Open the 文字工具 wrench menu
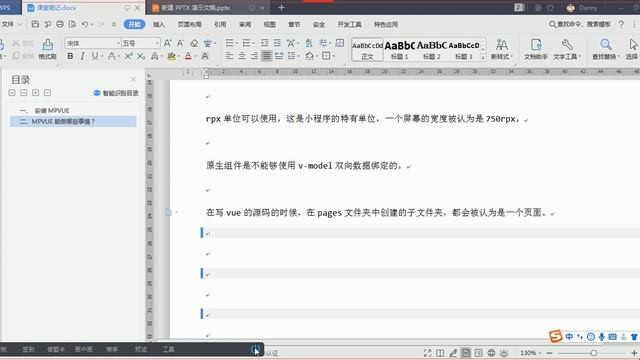The width and height of the screenshot is (640, 360). [x=567, y=49]
